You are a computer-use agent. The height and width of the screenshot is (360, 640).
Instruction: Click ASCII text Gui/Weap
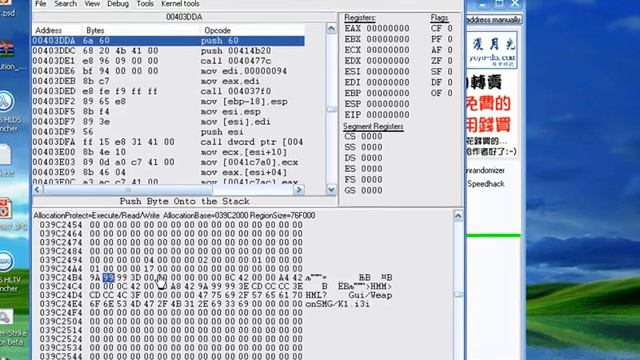click(x=370, y=295)
